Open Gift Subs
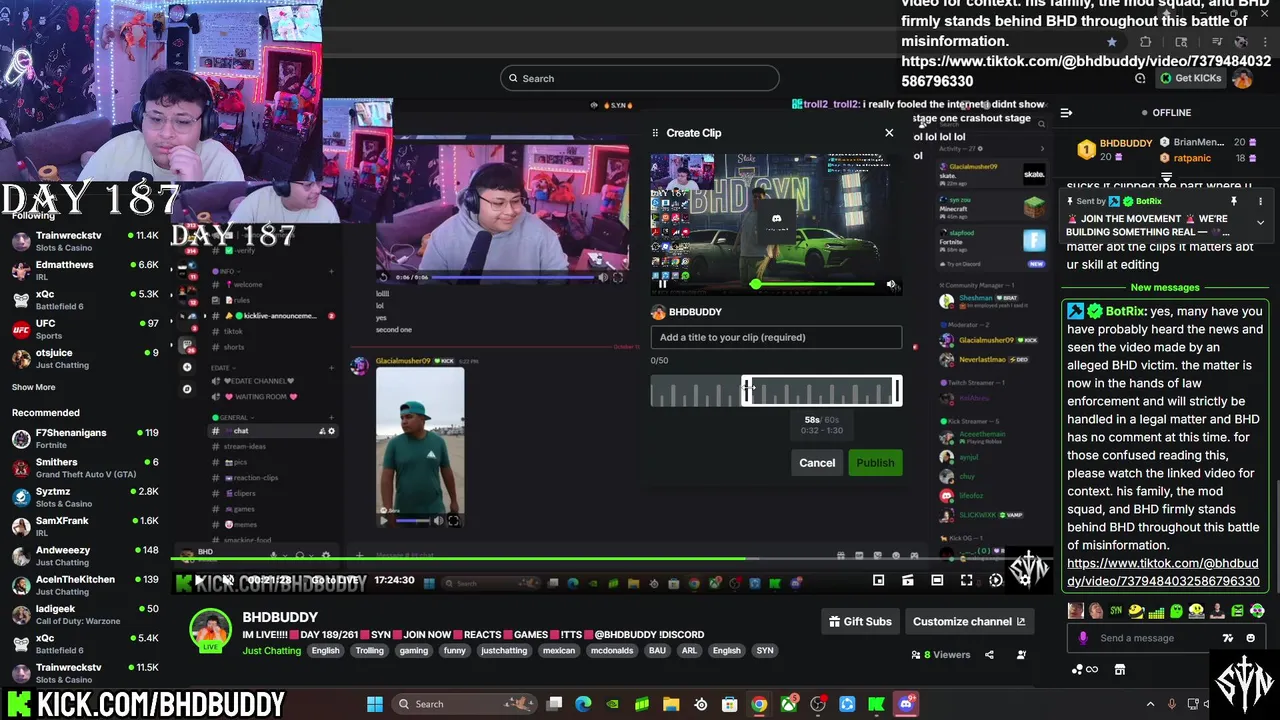The width and height of the screenshot is (1280, 720). (x=860, y=621)
